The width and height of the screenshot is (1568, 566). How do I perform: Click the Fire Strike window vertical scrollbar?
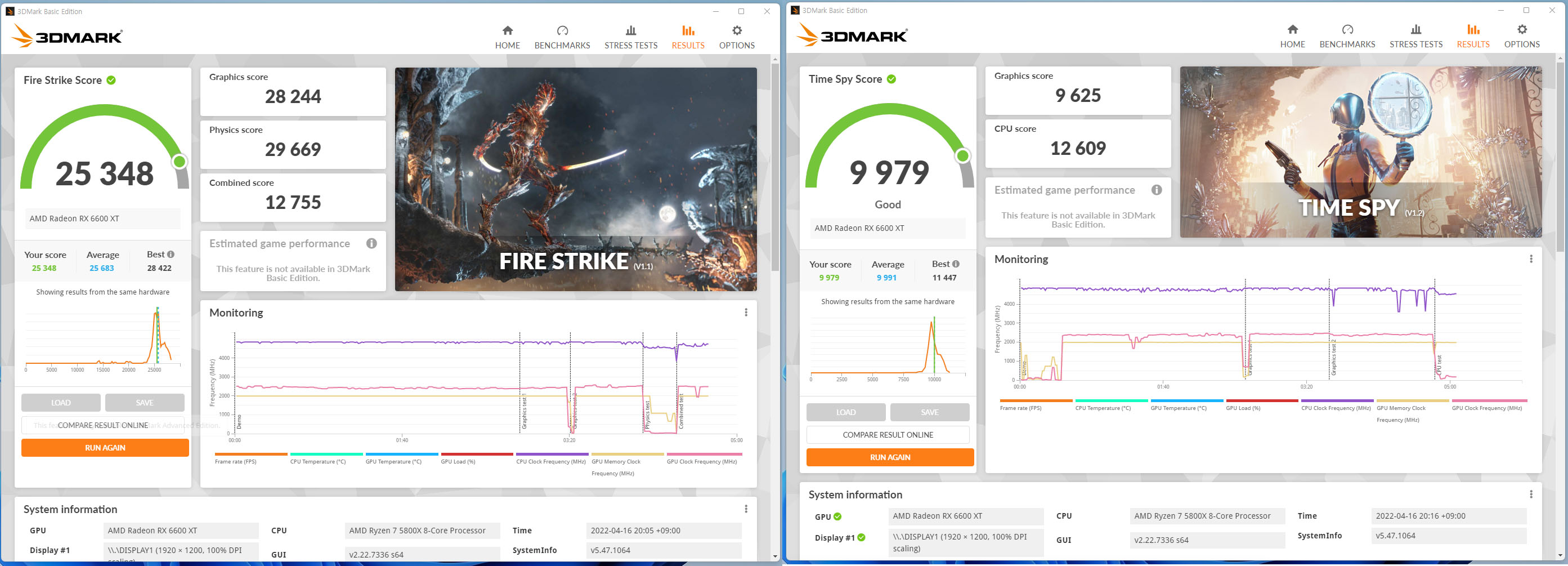click(x=775, y=167)
